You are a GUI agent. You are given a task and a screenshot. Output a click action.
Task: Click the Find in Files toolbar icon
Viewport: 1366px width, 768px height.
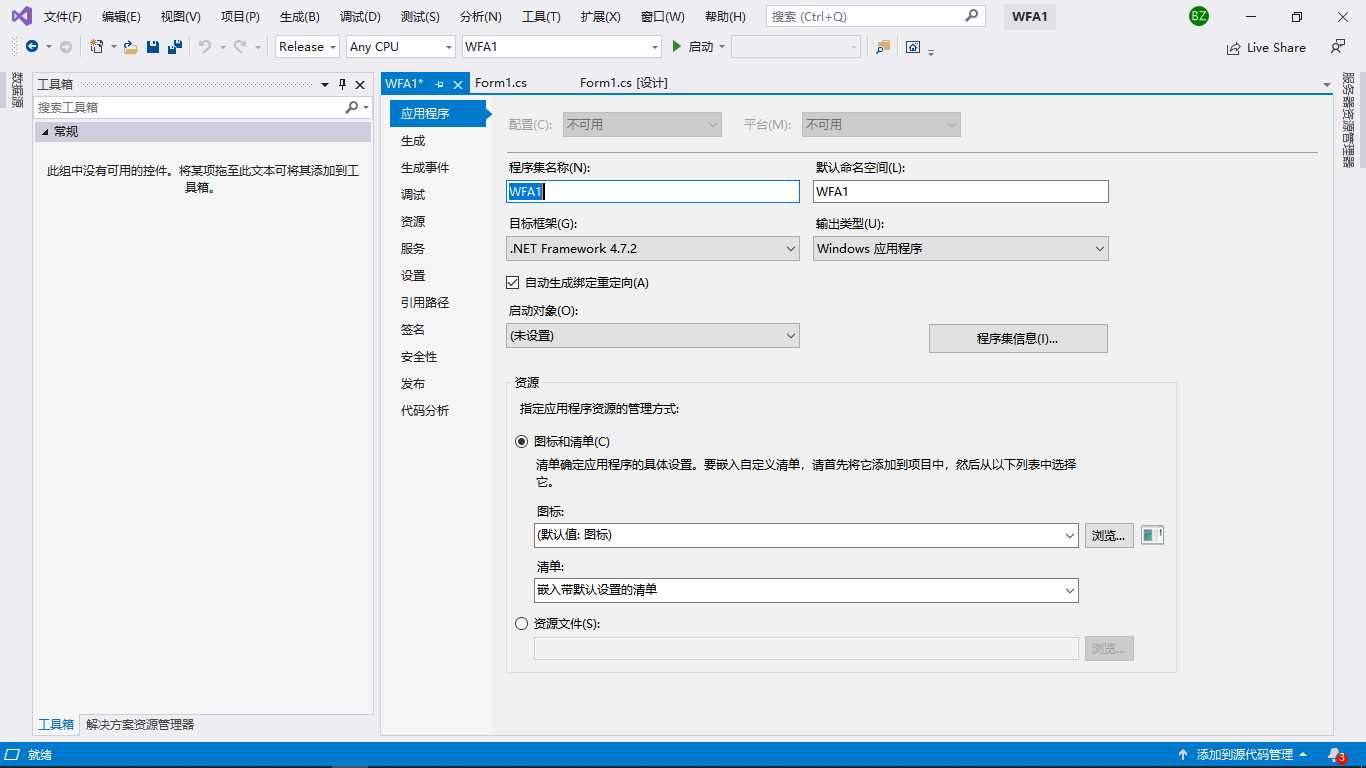pos(883,47)
